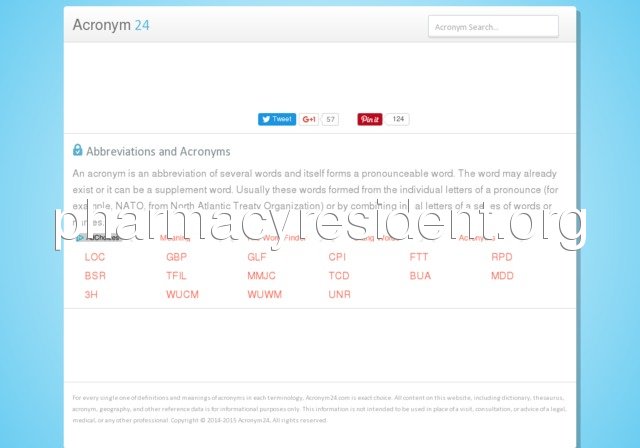Open the FTT acronym link
The width and height of the screenshot is (640, 448).
point(419,257)
